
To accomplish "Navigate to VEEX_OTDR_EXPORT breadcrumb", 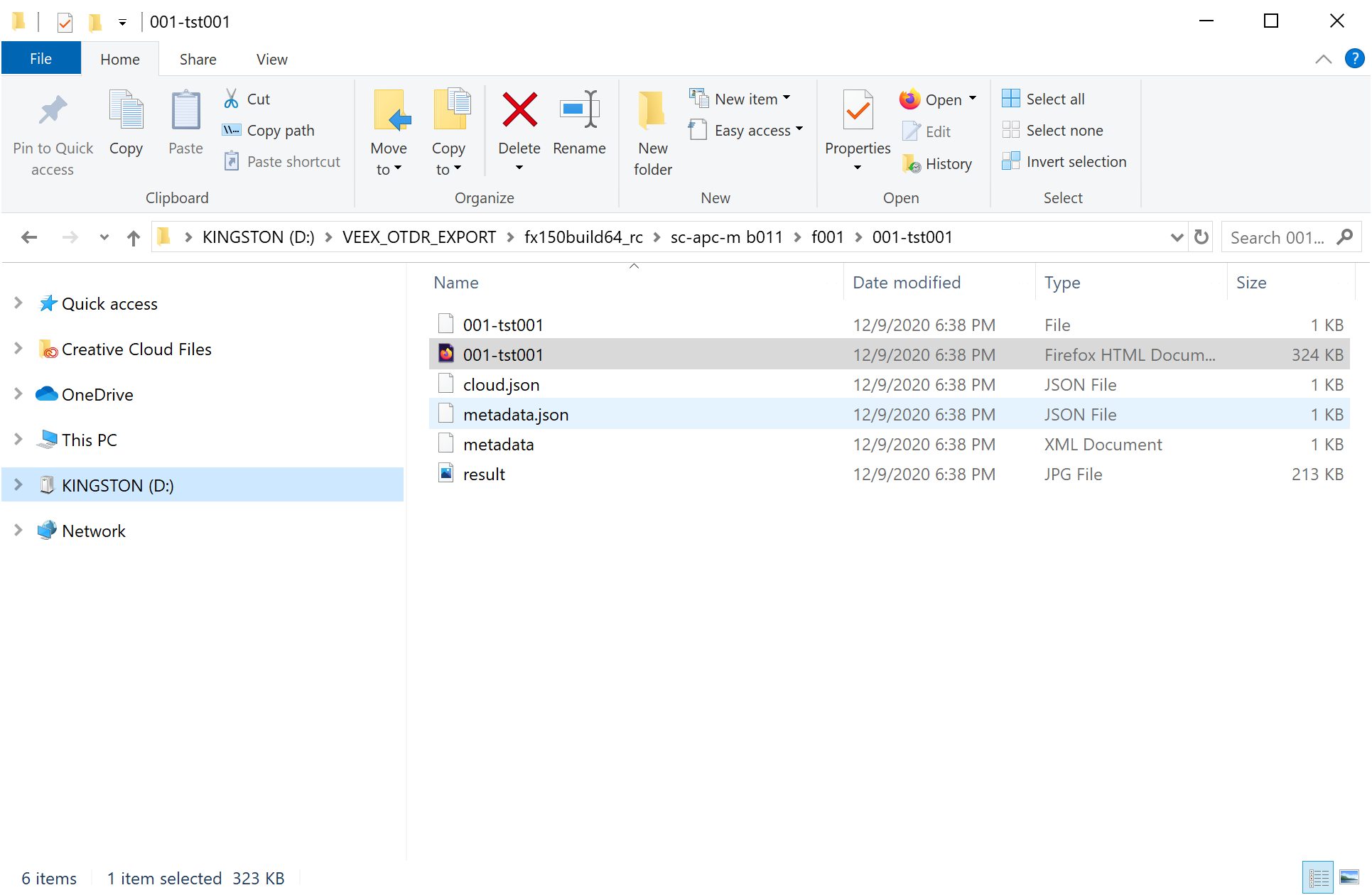I will tap(418, 237).
